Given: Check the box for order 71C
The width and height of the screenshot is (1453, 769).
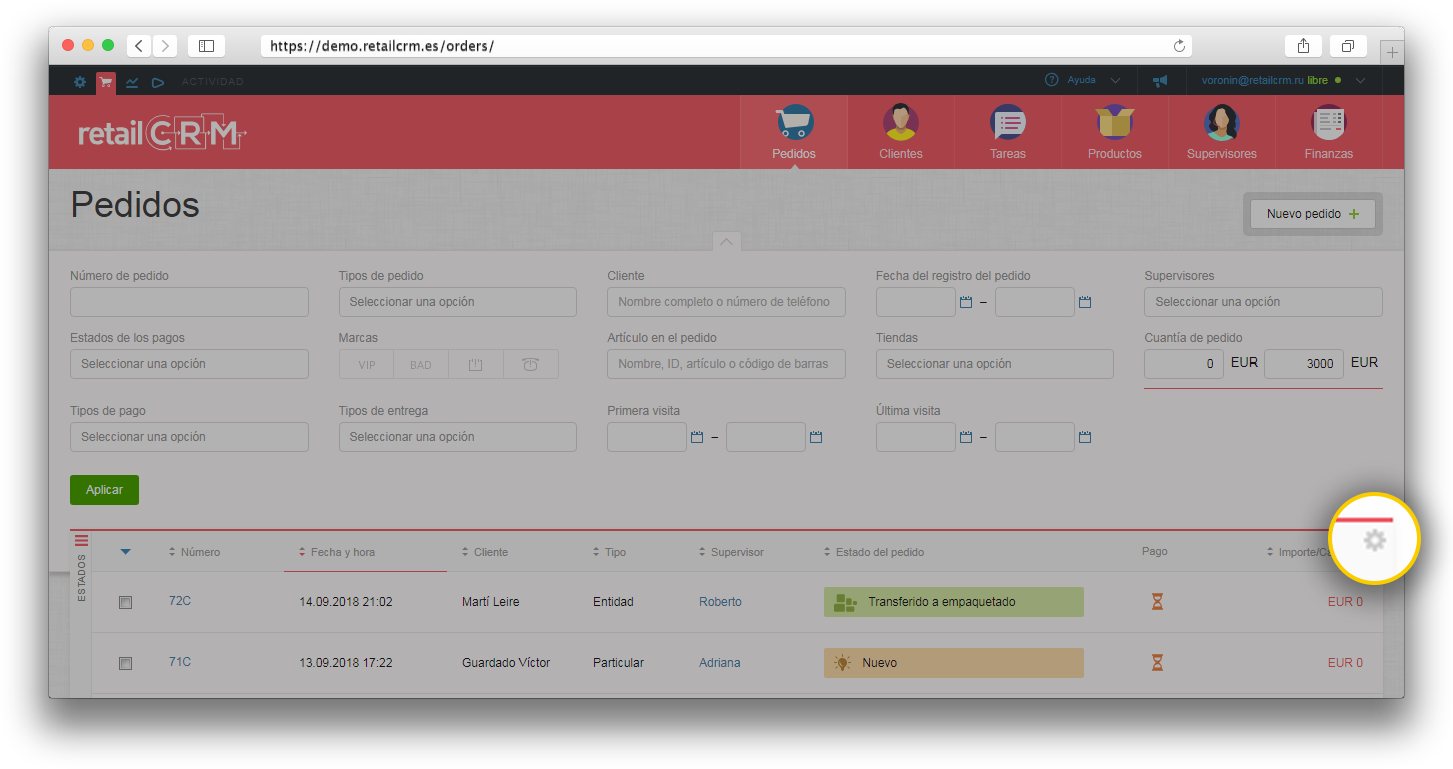Looking at the screenshot, I should [125, 663].
